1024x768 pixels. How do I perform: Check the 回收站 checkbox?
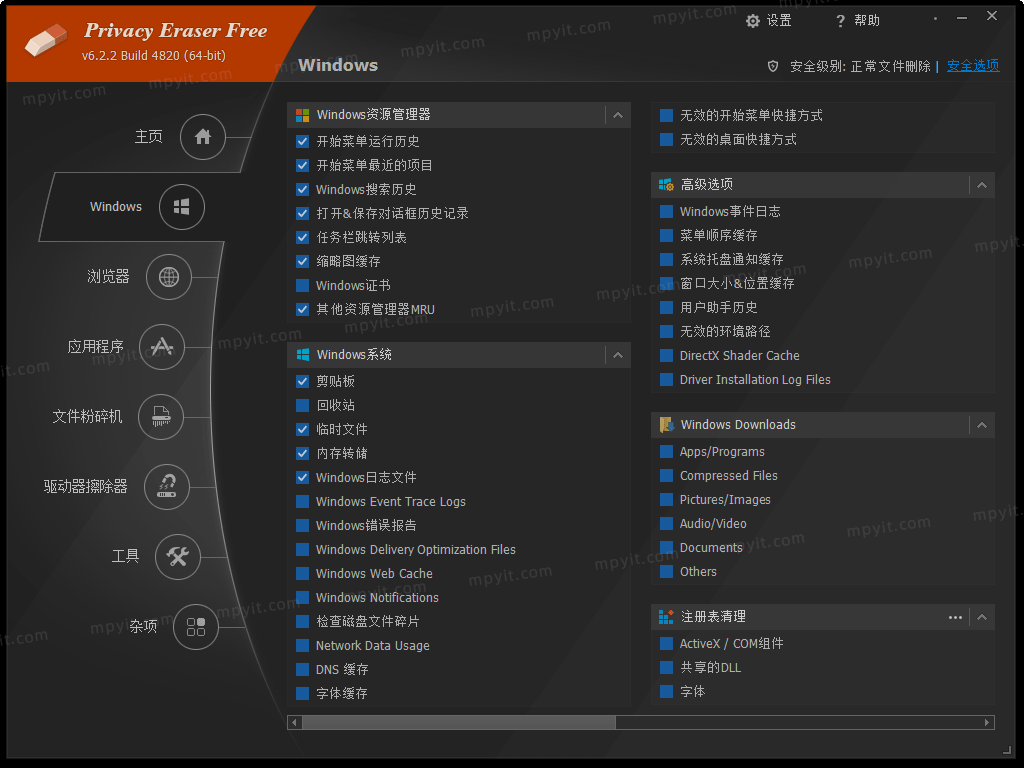[x=302, y=406]
